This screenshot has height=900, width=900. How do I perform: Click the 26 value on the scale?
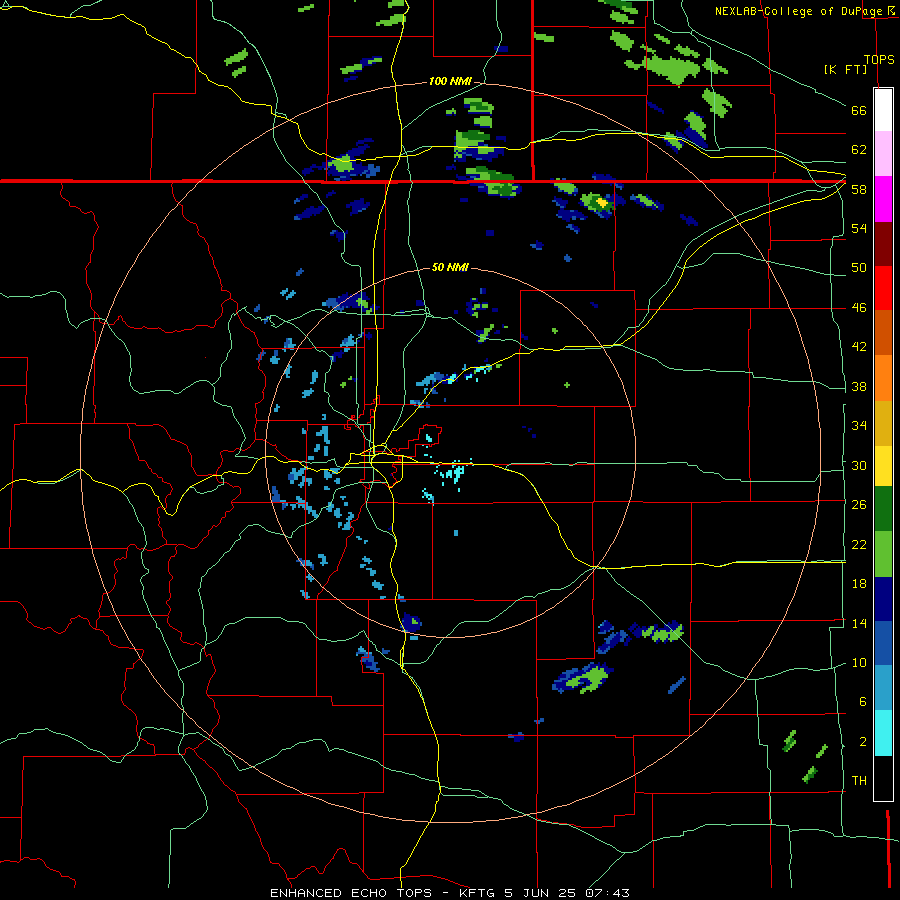pyautogui.click(x=859, y=505)
